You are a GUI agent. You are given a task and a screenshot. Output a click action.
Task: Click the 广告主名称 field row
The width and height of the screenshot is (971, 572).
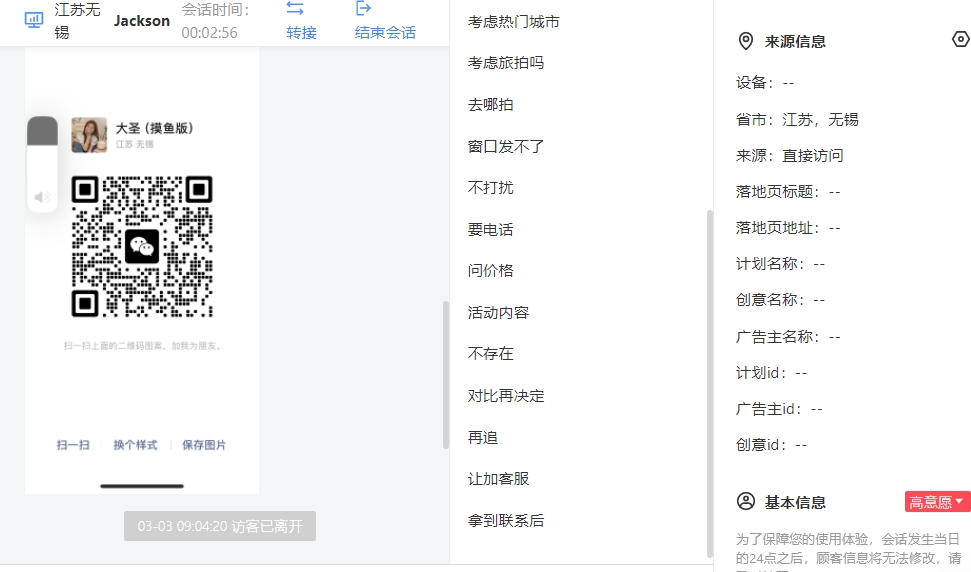[x=788, y=336]
